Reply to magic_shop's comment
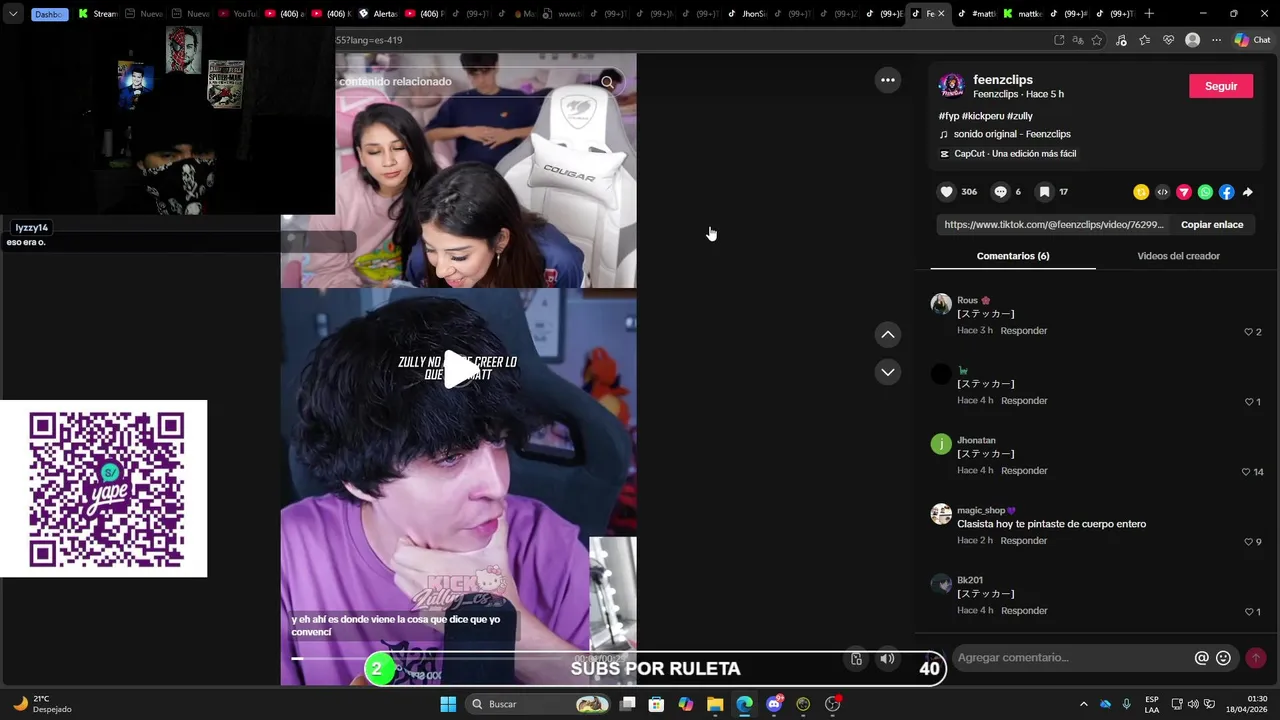The image size is (1280, 720). (x=1024, y=541)
